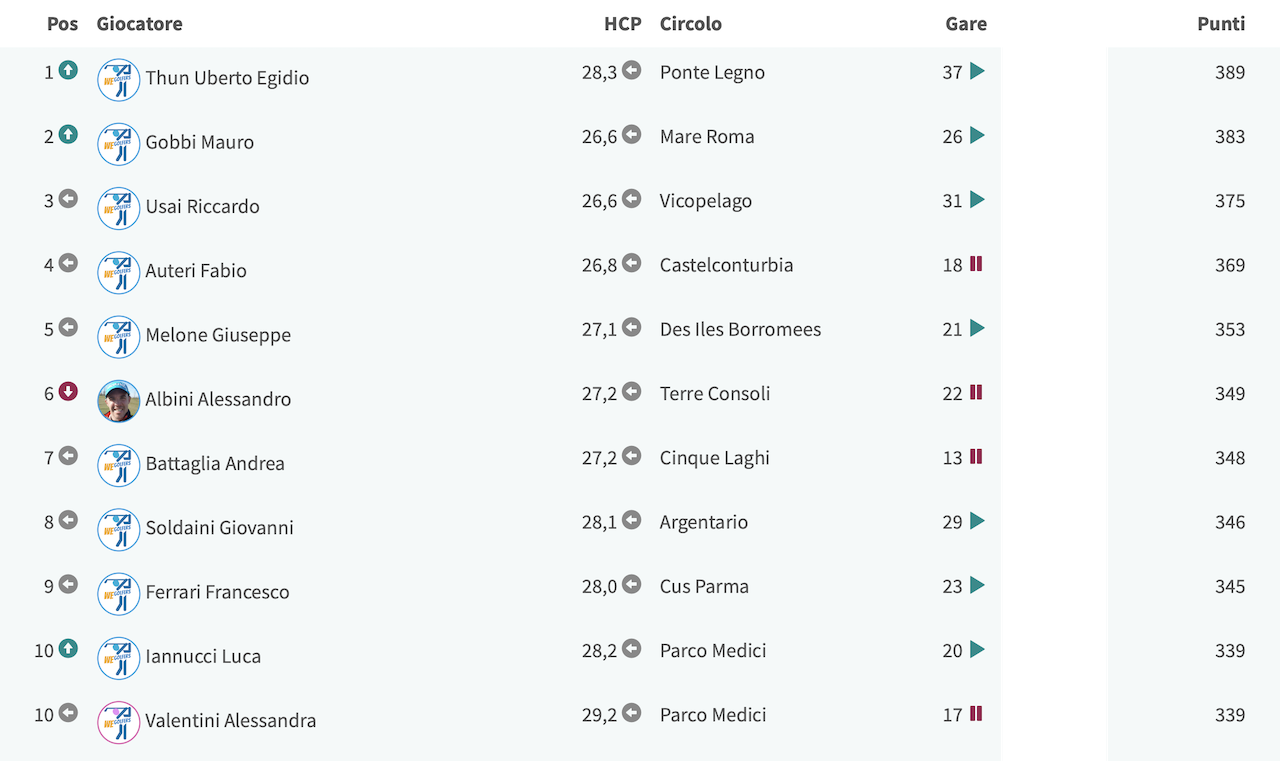
Task: Click grey HCP arrow beside 27,1 for Melone Giuseppe
Action: (631, 327)
